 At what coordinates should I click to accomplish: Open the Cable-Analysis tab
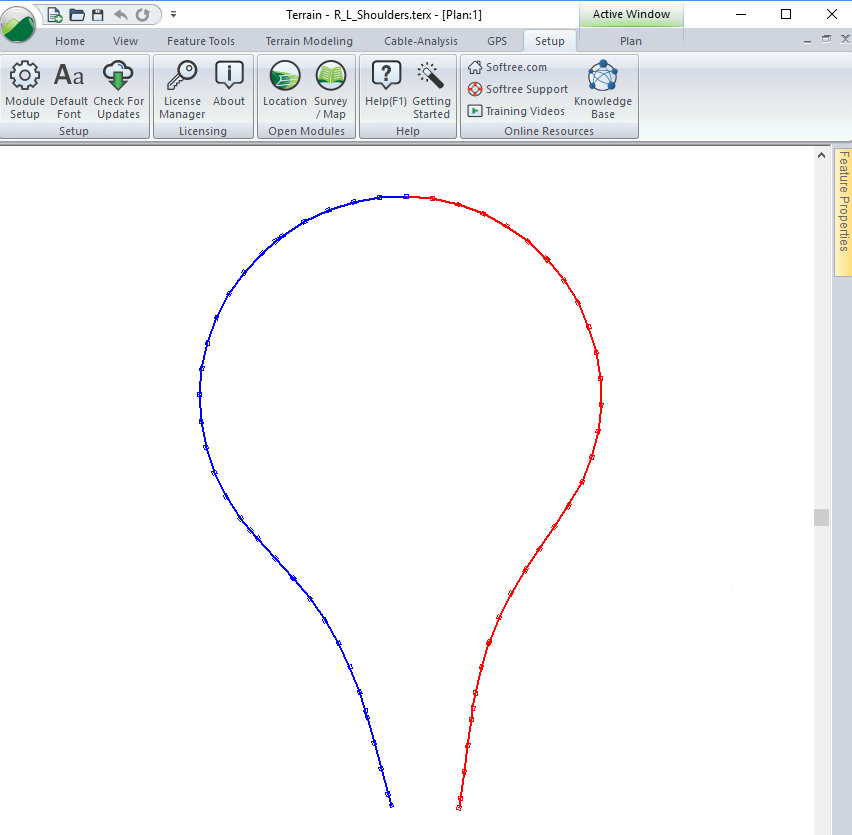pos(421,41)
